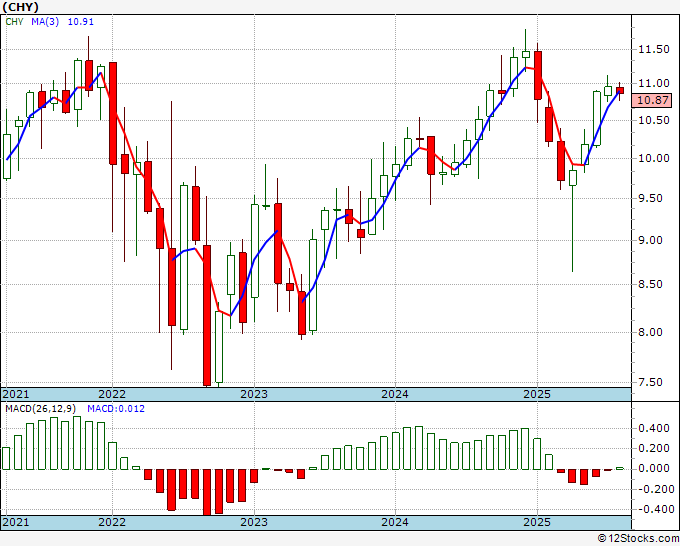
Task: Select the green CHY legend label
Action: coord(14,22)
